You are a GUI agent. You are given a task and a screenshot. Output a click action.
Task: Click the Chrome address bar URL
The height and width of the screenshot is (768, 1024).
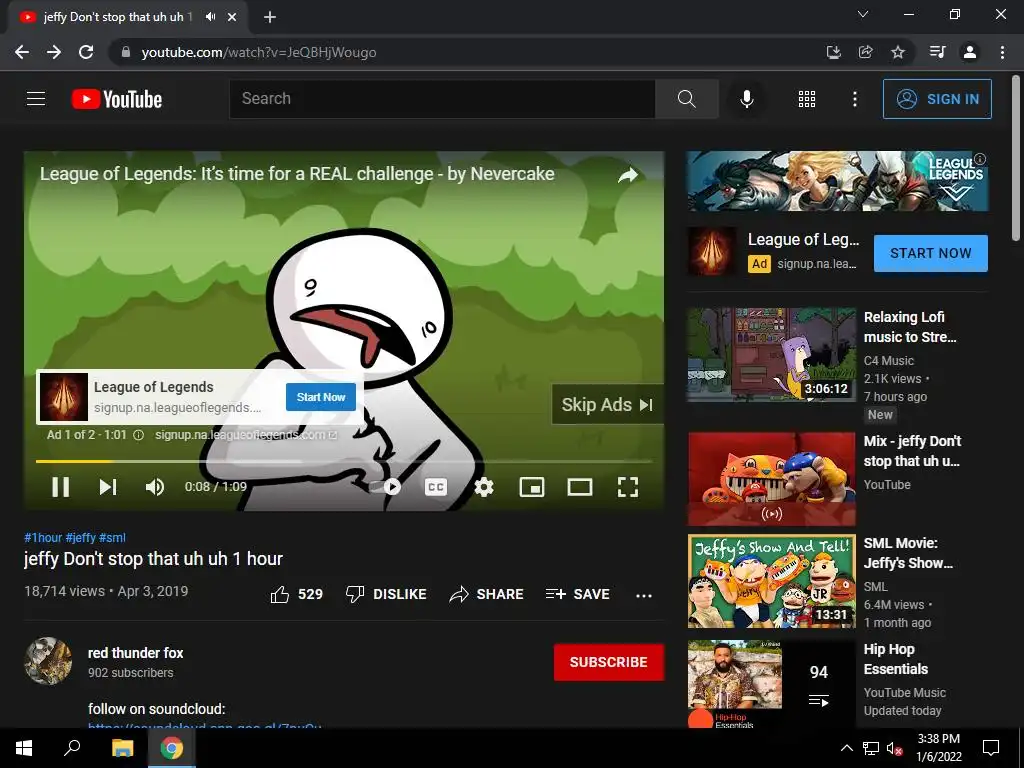tap(259, 52)
